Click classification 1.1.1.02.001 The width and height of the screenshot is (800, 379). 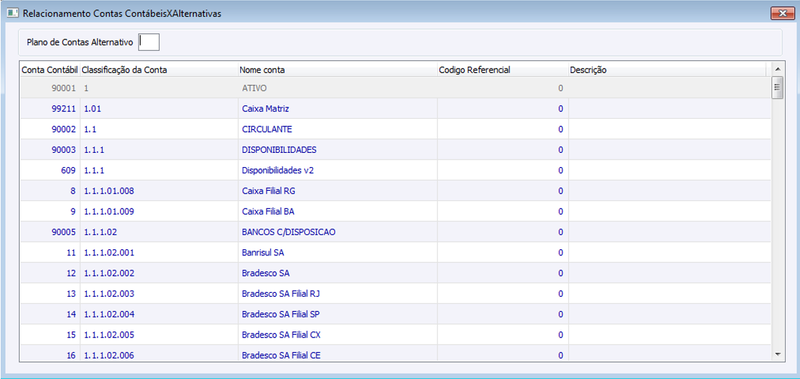109,252
